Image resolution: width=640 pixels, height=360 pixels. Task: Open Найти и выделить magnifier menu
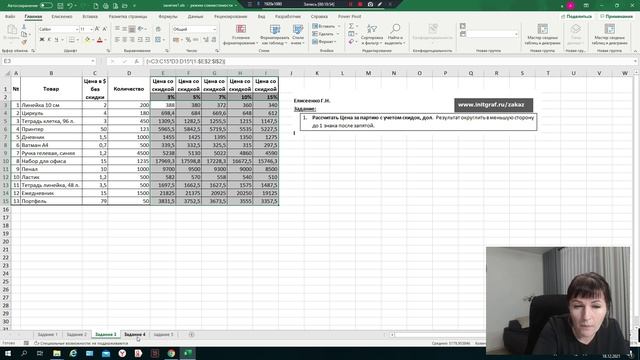(395, 34)
